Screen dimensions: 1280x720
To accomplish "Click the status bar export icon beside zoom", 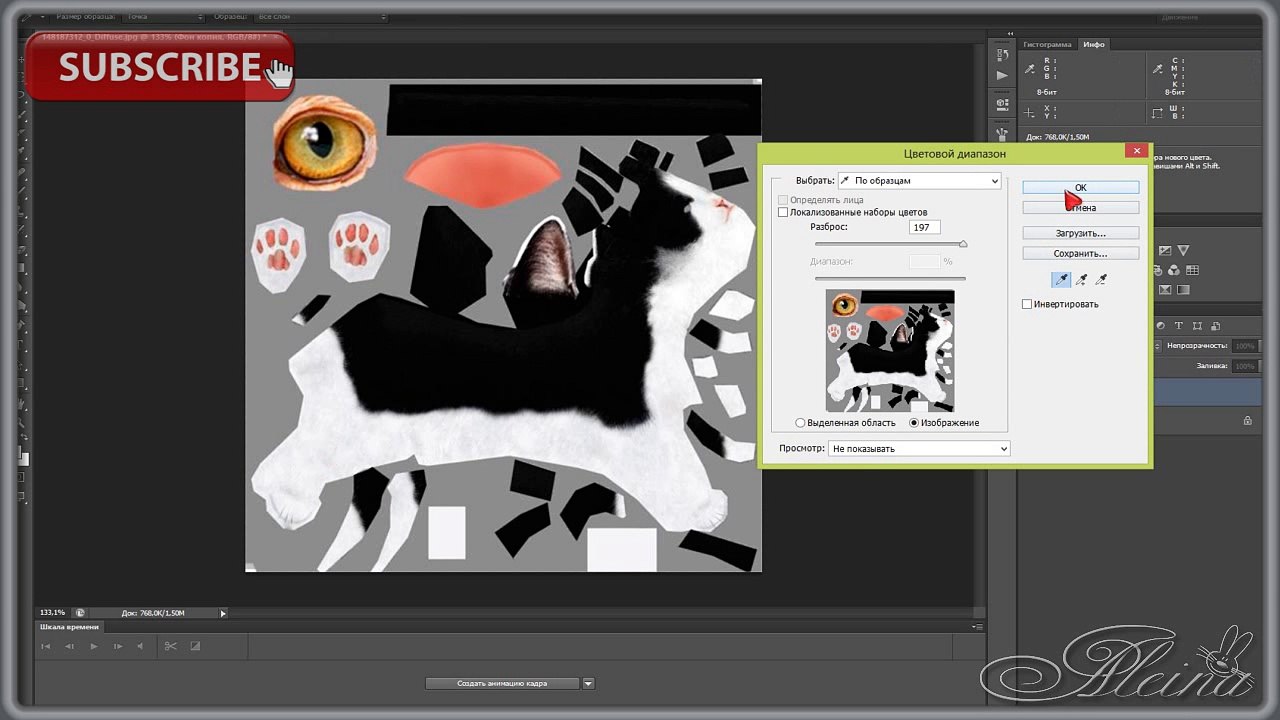I will [x=80, y=613].
